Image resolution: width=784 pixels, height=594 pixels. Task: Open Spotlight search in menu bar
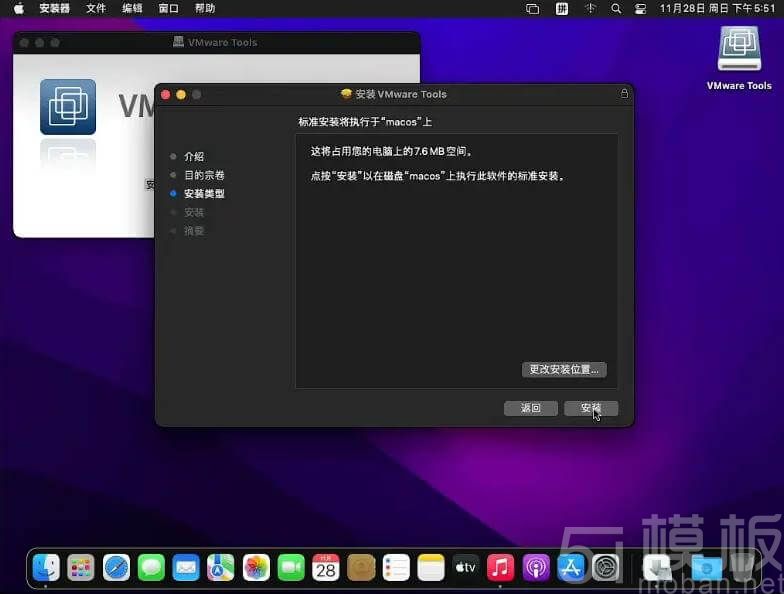[616, 8]
